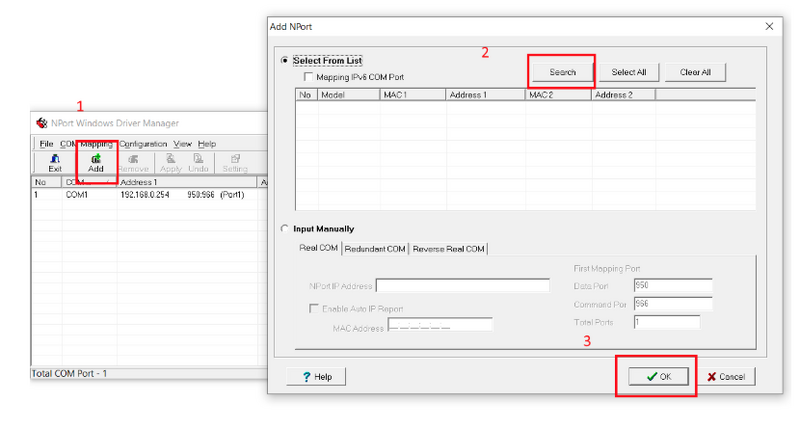Click the MAC 1 column header
800x429 pixels.
[x=413, y=95]
